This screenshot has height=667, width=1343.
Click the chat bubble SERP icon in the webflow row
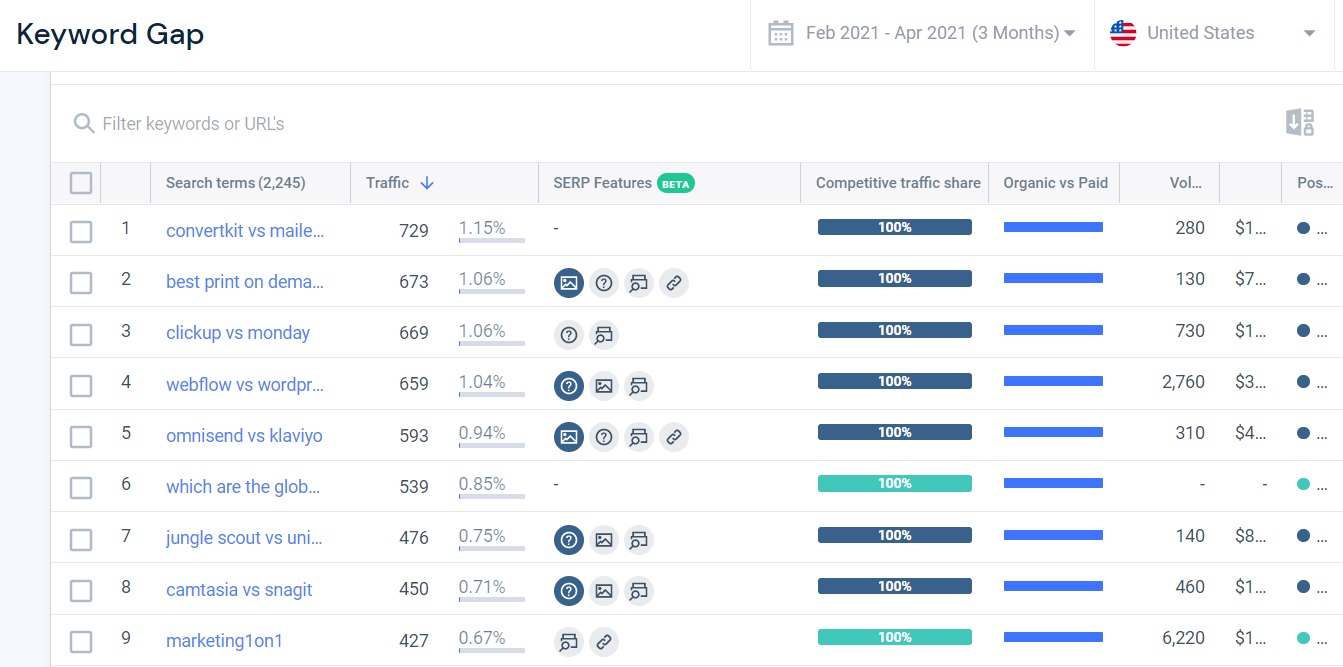[x=639, y=385]
